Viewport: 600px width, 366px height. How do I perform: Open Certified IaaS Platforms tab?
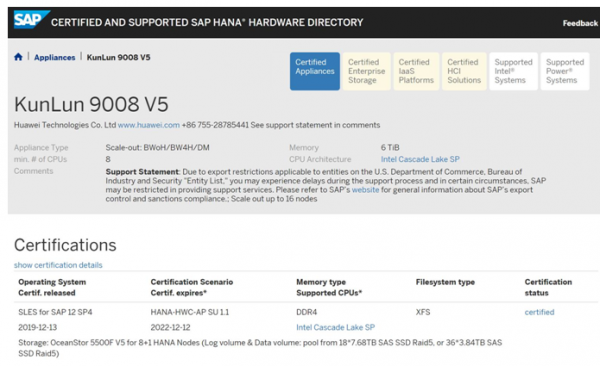pos(416,71)
